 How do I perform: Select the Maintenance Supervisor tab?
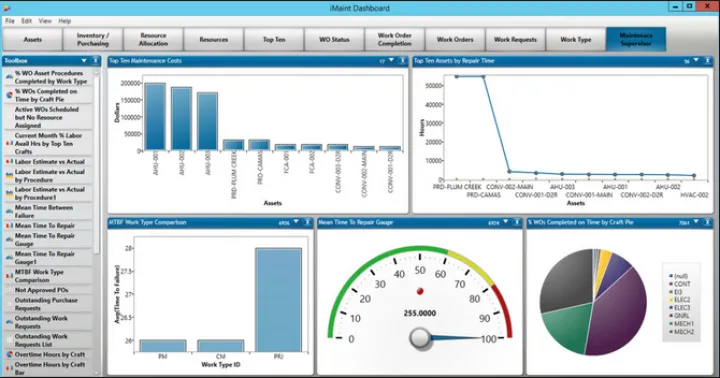pyautogui.click(x=636, y=39)
